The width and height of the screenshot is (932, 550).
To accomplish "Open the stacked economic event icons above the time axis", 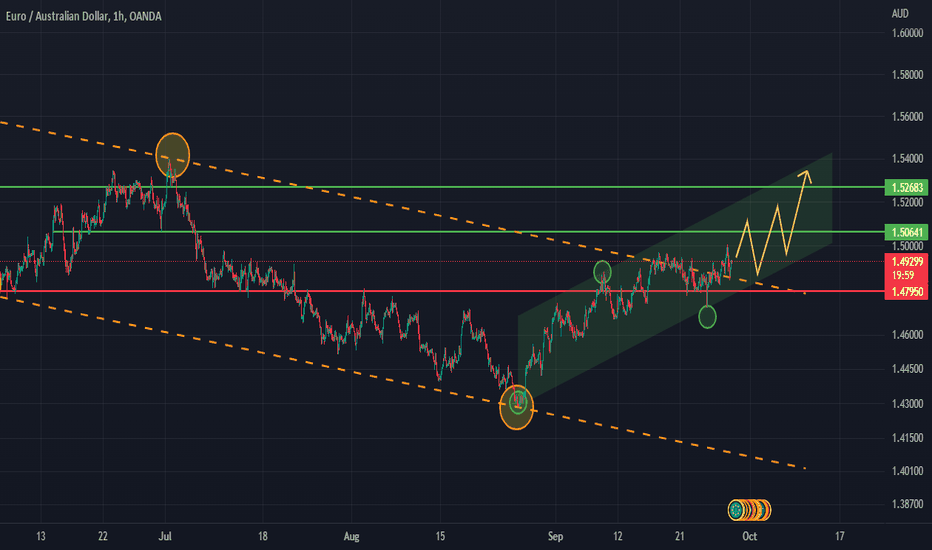I will click(x=749, y=510).
